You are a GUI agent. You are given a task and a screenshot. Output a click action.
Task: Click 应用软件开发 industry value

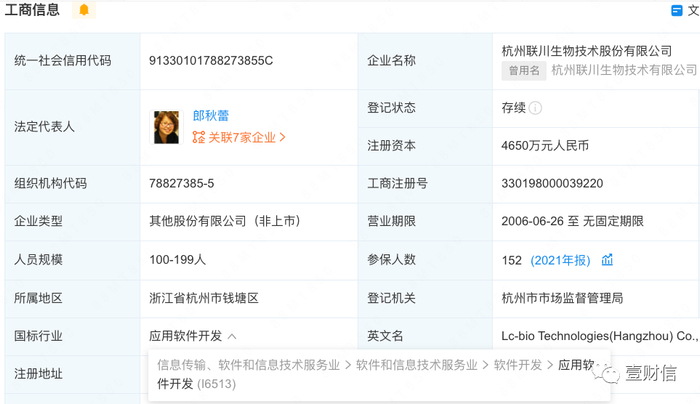point(185,336)
